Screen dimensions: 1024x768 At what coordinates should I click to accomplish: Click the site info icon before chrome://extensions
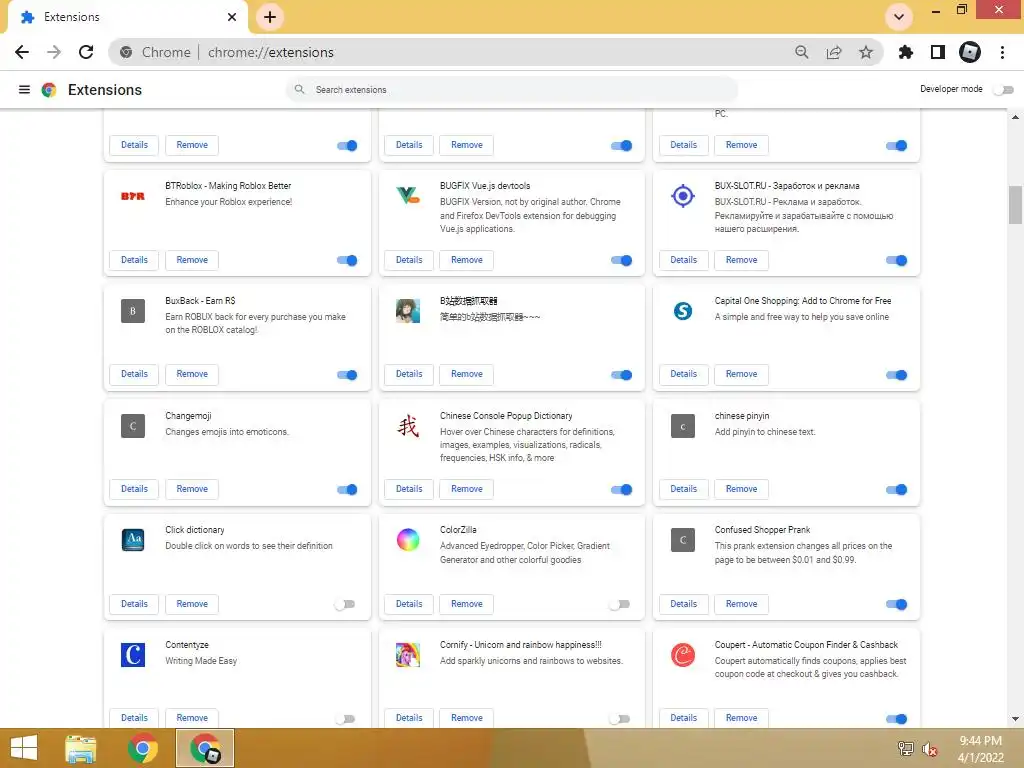click(x=126, y=52)
